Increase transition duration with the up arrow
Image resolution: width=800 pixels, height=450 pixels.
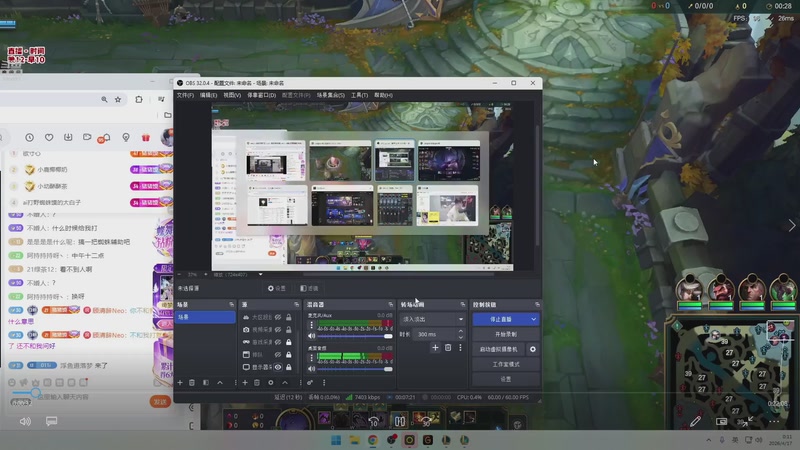click(x=461, y=331)
